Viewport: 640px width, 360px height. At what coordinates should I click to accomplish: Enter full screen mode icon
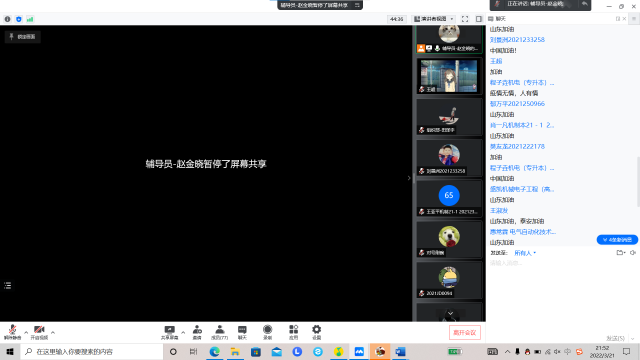pos(465,19)
